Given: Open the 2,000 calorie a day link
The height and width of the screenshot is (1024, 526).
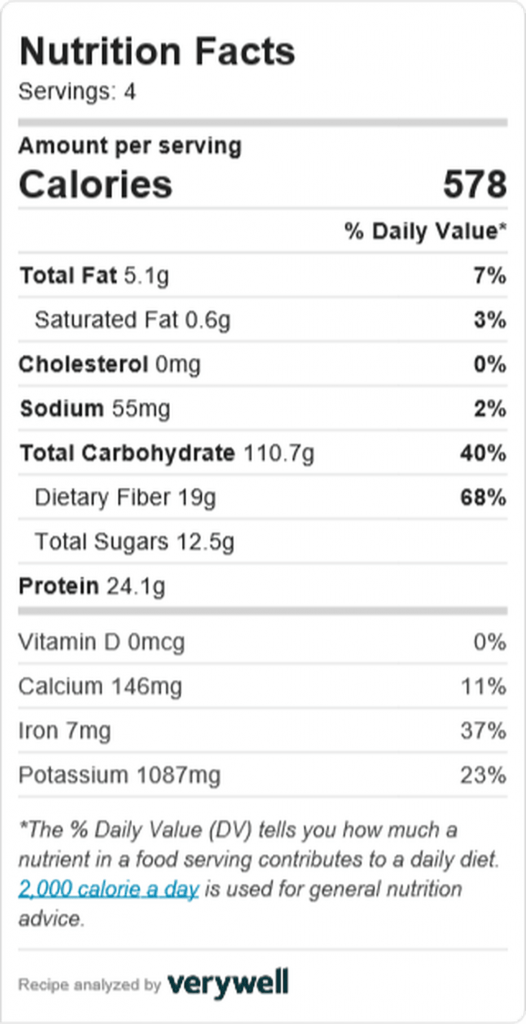Looking at the screenshot, I should pos(108,889).
